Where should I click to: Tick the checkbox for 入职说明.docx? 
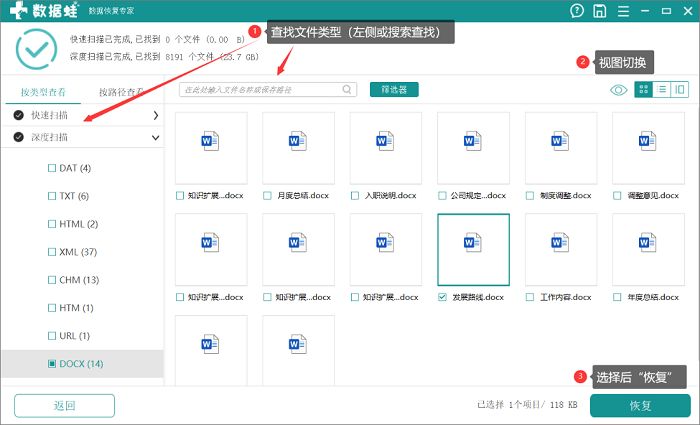point(354,196)
